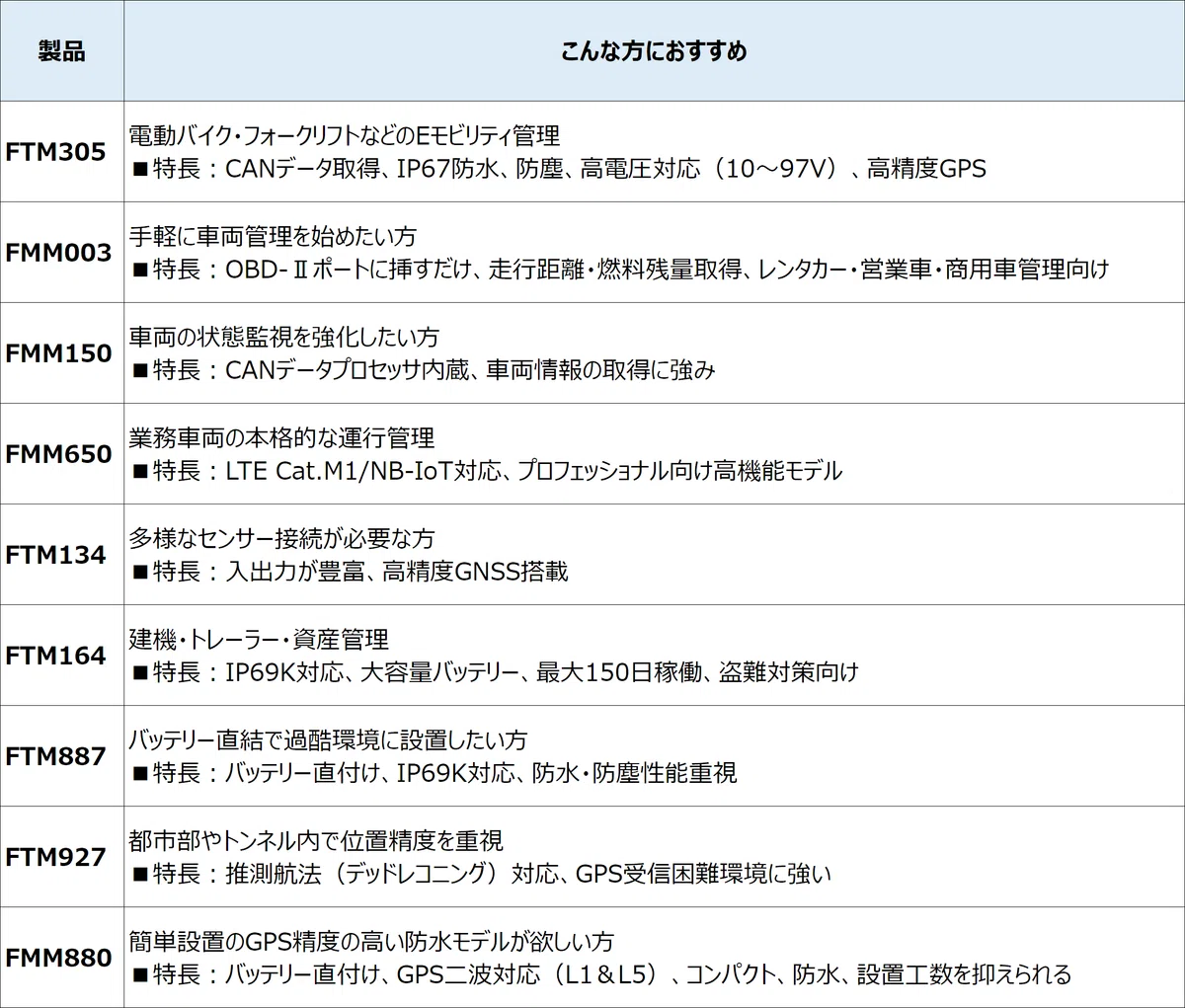Select the FTM134 product cell
Viewport: 1185px width, 1008px height.
click(62, 555)
